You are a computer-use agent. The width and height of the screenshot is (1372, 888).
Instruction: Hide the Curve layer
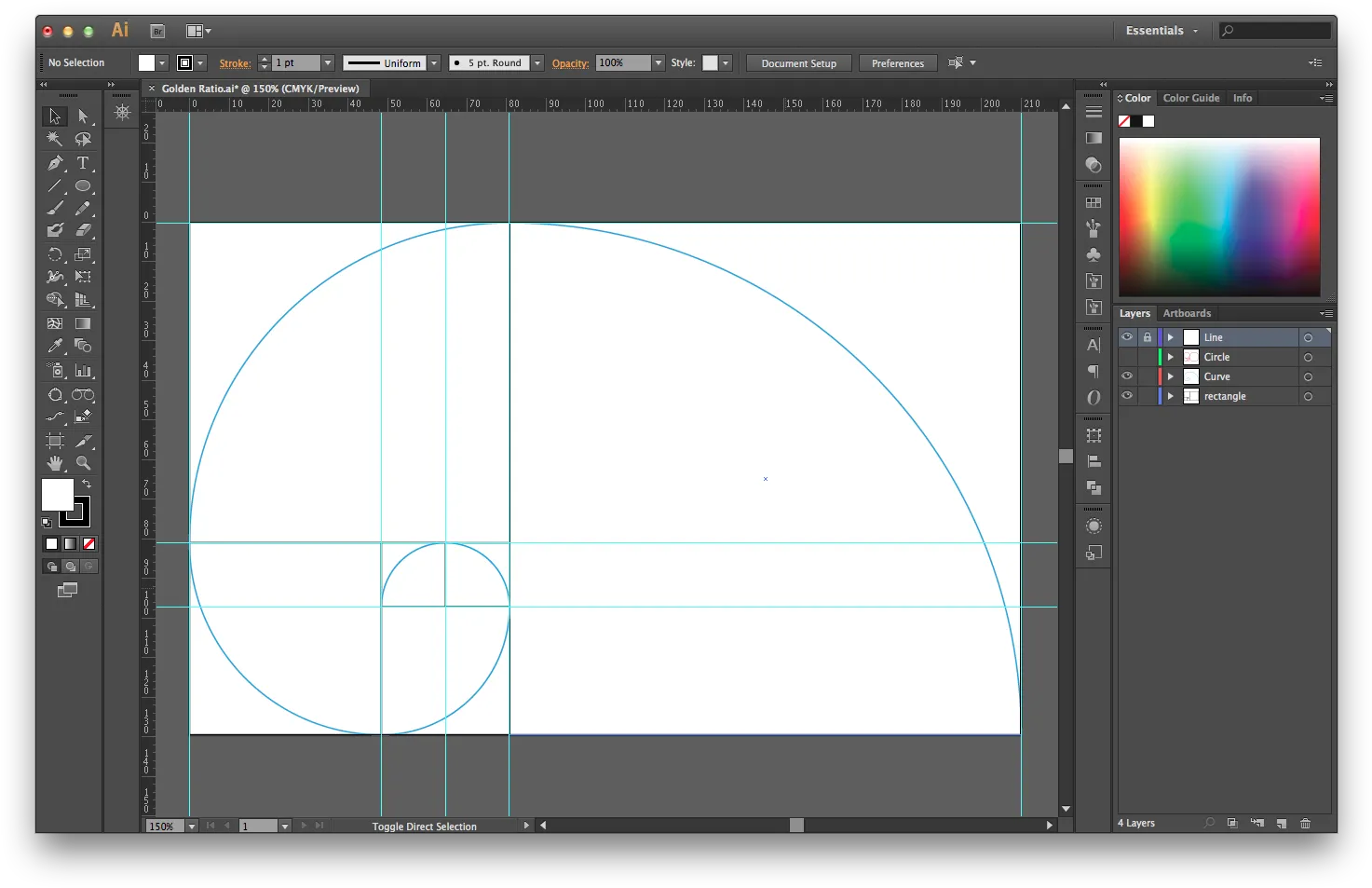(x=1127, y=376)
